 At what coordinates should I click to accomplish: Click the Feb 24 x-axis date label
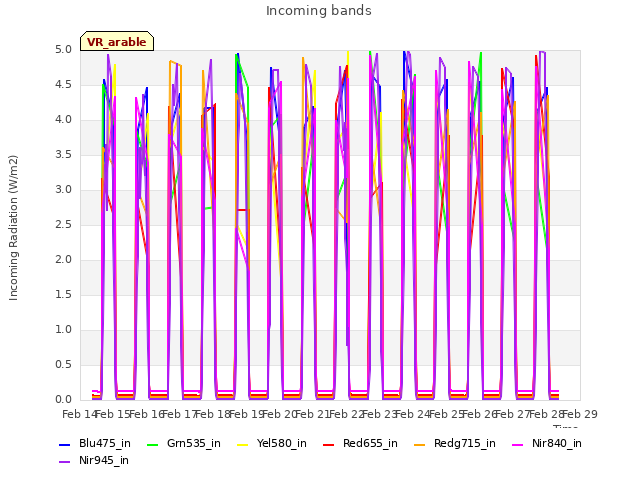coord(413,415)
